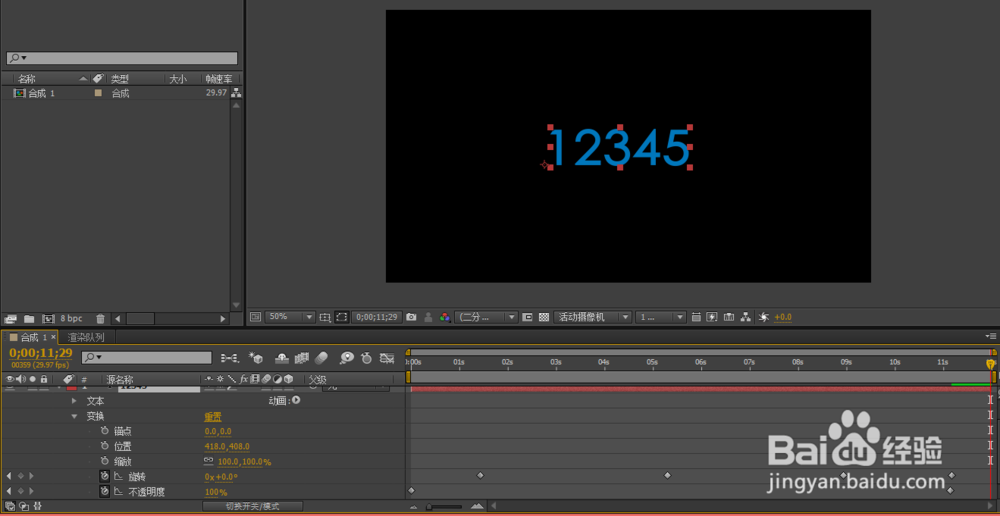Open the composition mini-flowchart in timeline
Screen dimensions: 1000x516
point(230,358)
